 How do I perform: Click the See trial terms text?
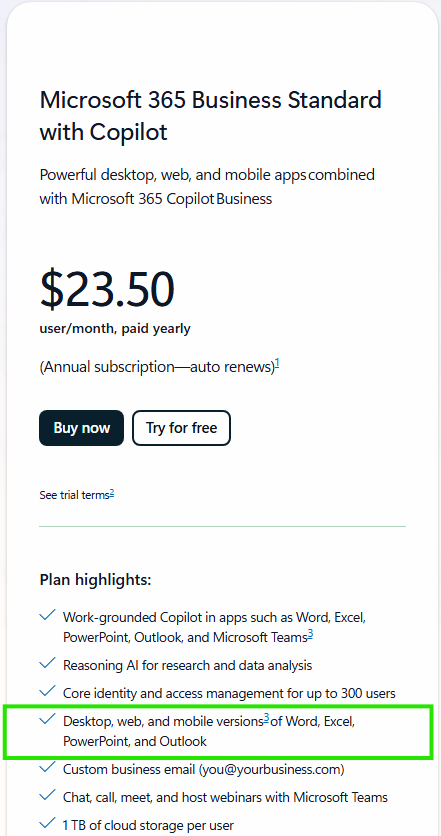coord(74,495)
